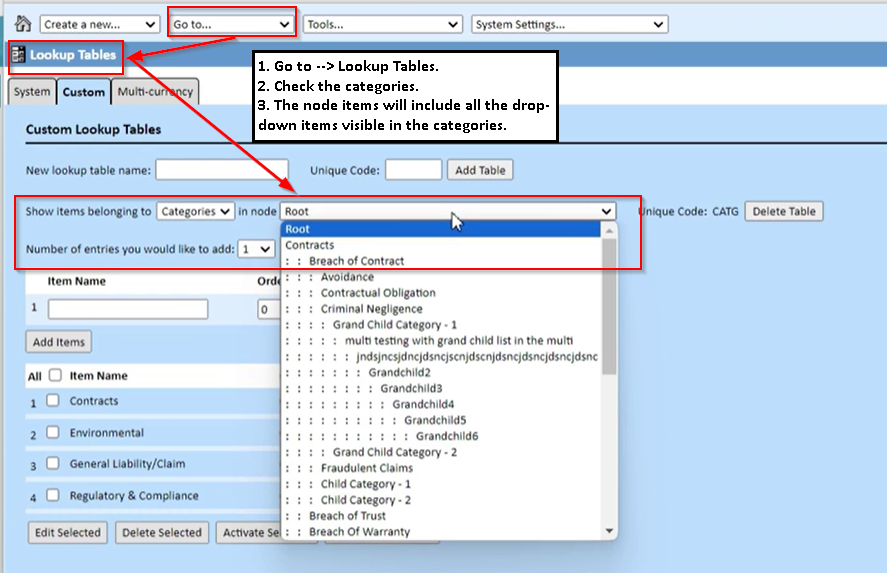Click the node list scrollbar thumb

pos(609,306)
